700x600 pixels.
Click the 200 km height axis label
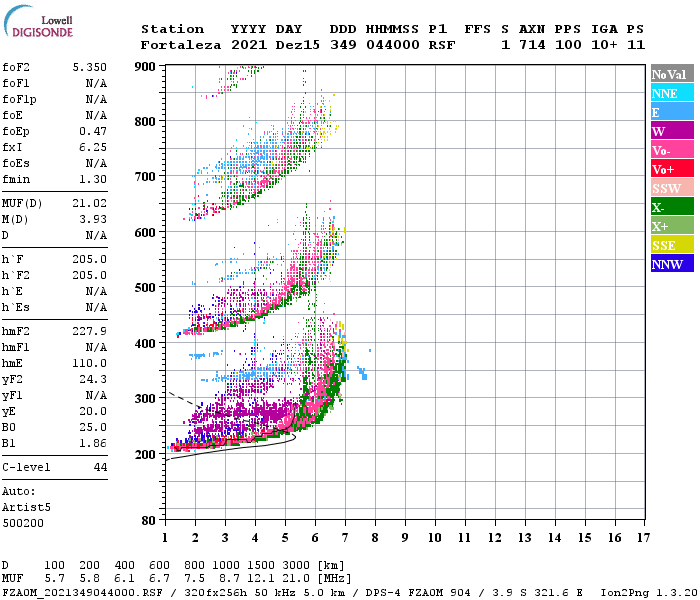tap(145, 454)
